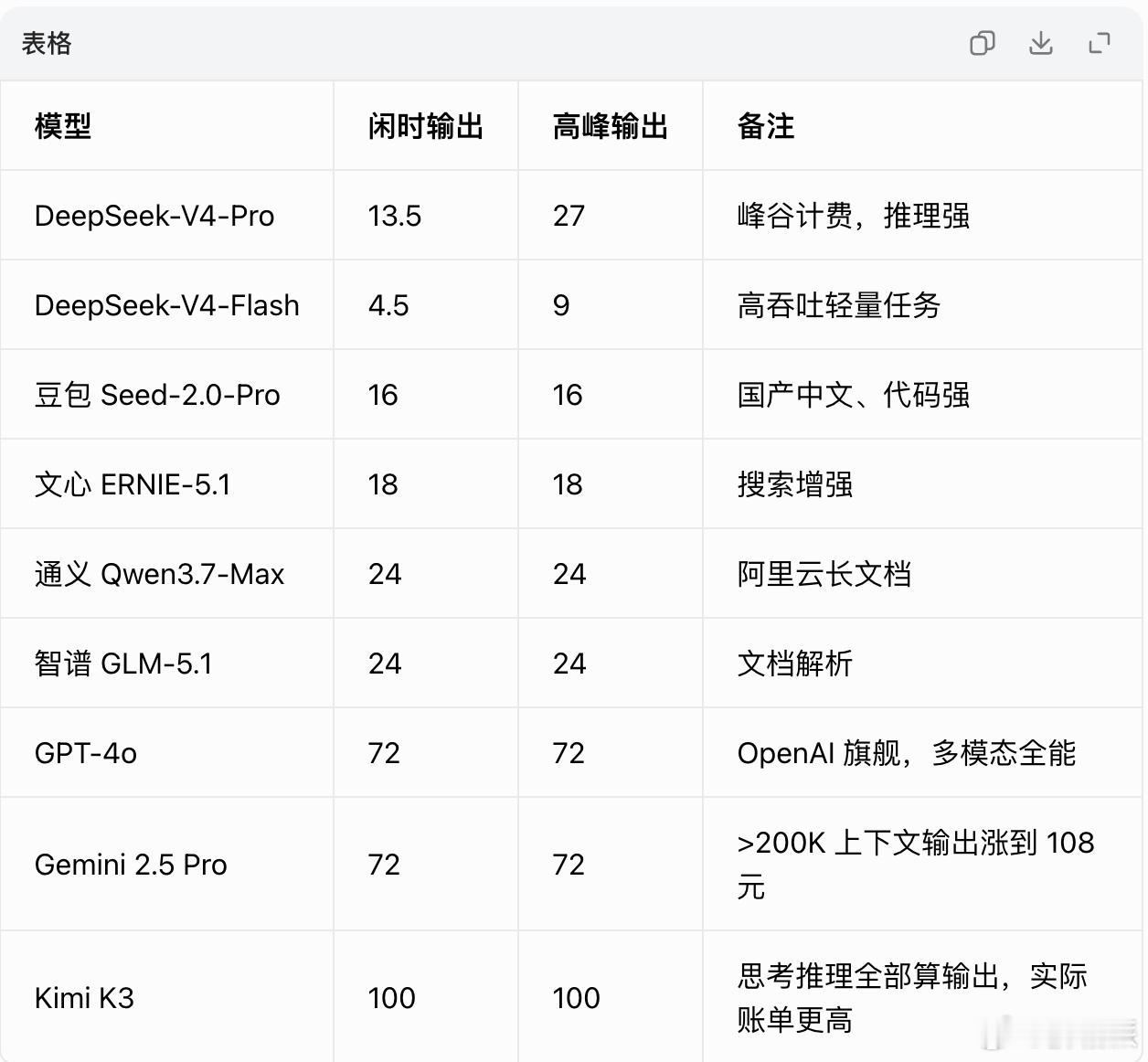The image size is (1148, 1062).
Task: Click Qwen3.7-Max row's peak value 24
Action: (569, 574)
